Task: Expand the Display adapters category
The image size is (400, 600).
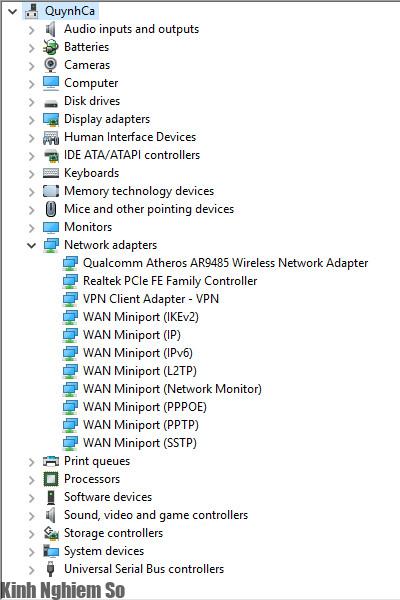Action: pos(31,119)
